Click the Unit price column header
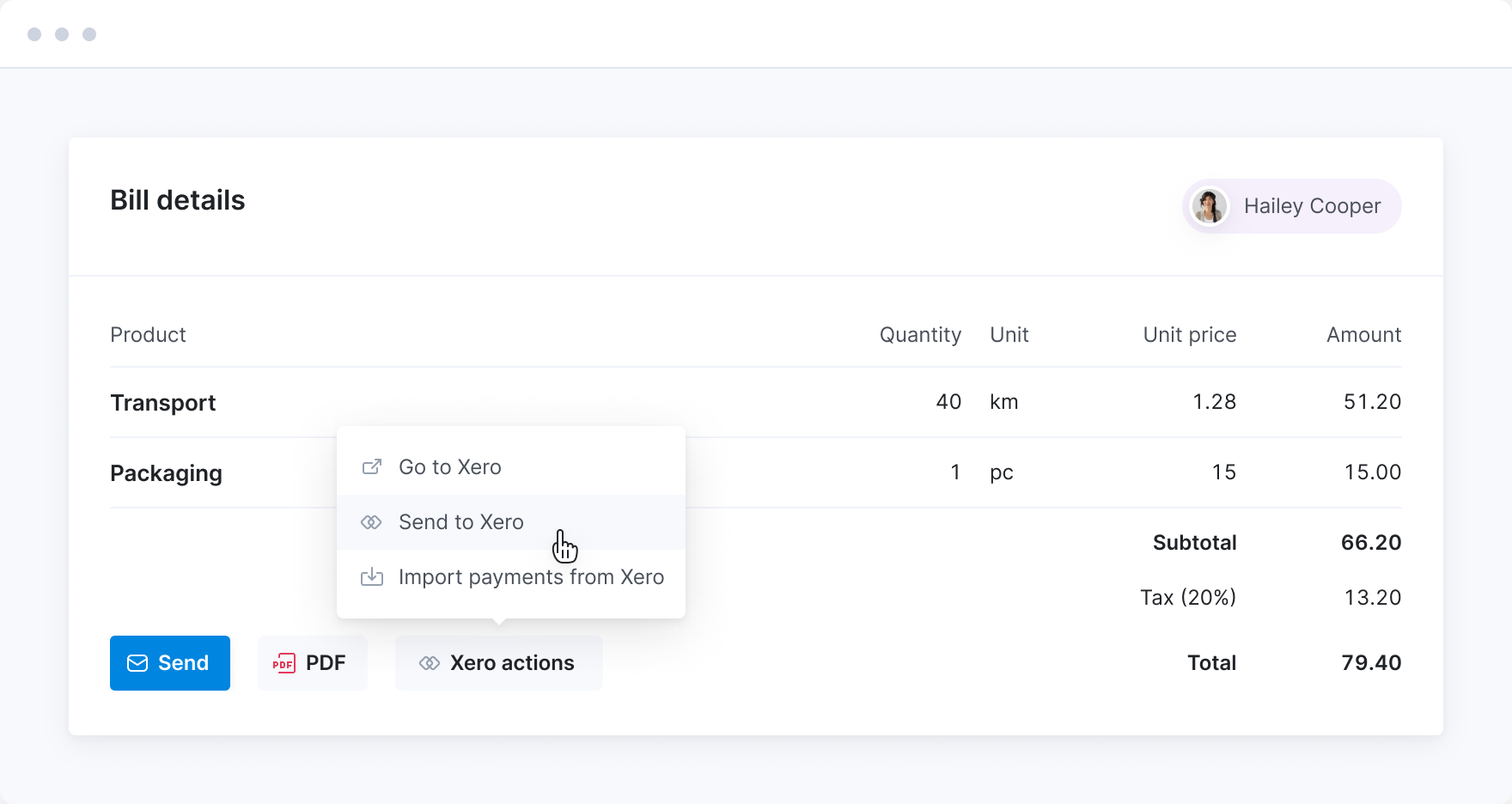The width and height of the screenshot is (1512, 804). (x=1189, y=335)
